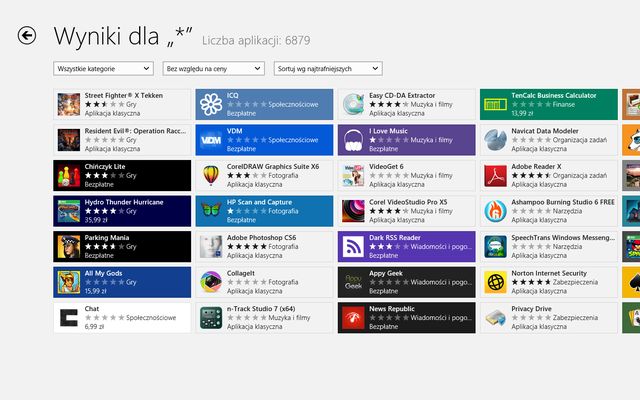Viewport: 640px width, 400px height.
Task: Click TenCalc Business Calculator title
Action: [554, 96]
